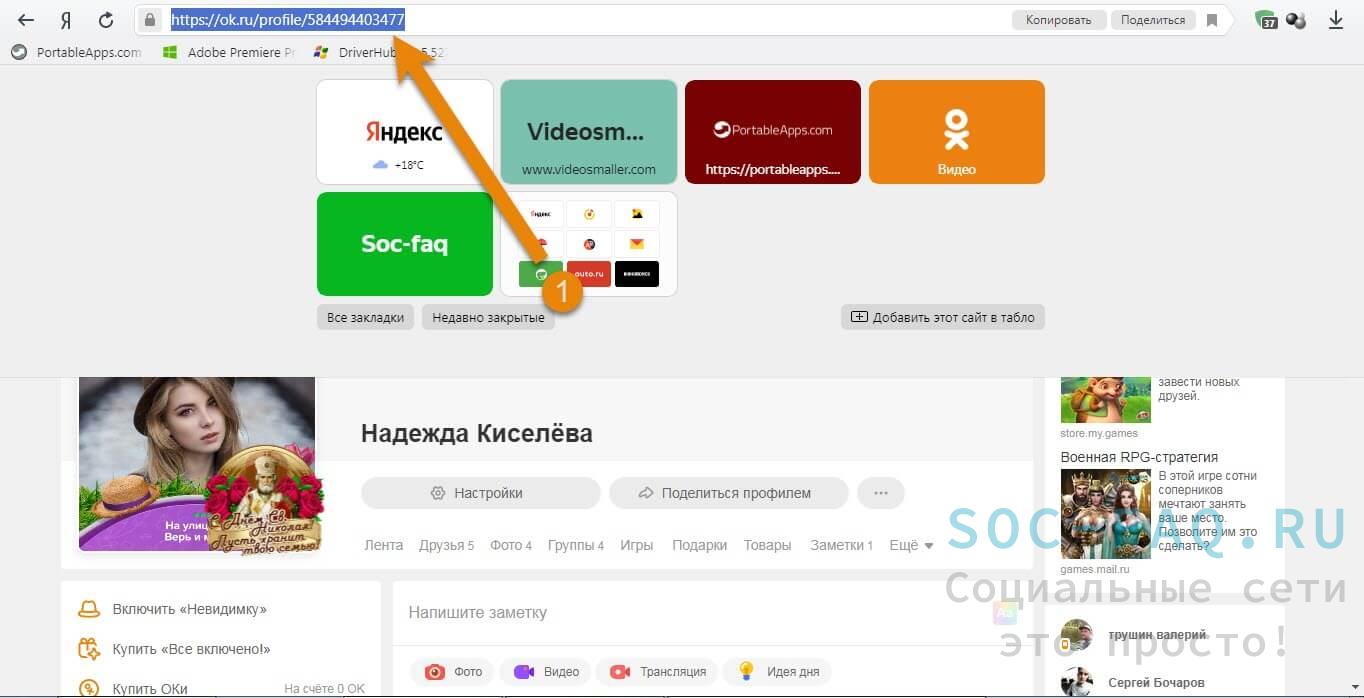The width and height of the screenshot is (1364, 698).
Task: Switch to the Группы tab
Action: (576, 545)
